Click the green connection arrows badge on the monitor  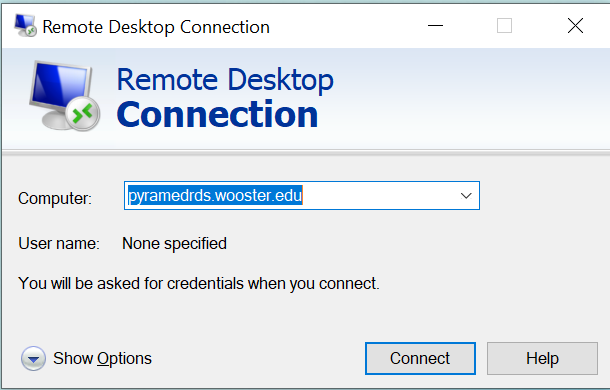82,114
